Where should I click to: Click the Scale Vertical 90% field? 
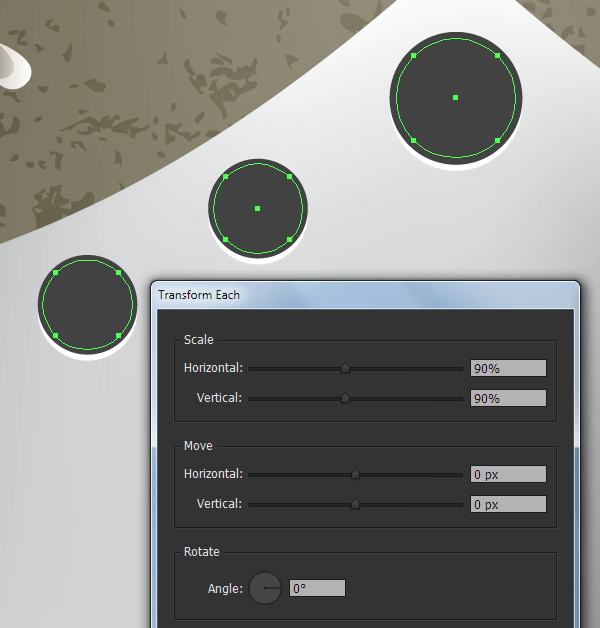click(508, 398)
